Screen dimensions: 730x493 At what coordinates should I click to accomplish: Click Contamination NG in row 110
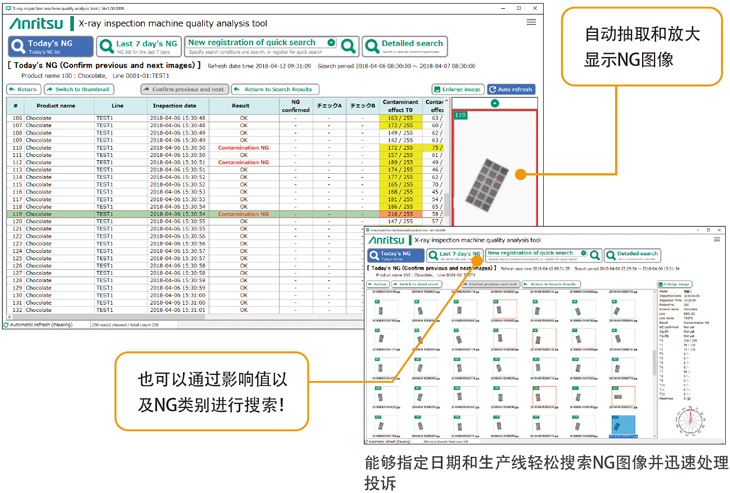coord(243,148)
